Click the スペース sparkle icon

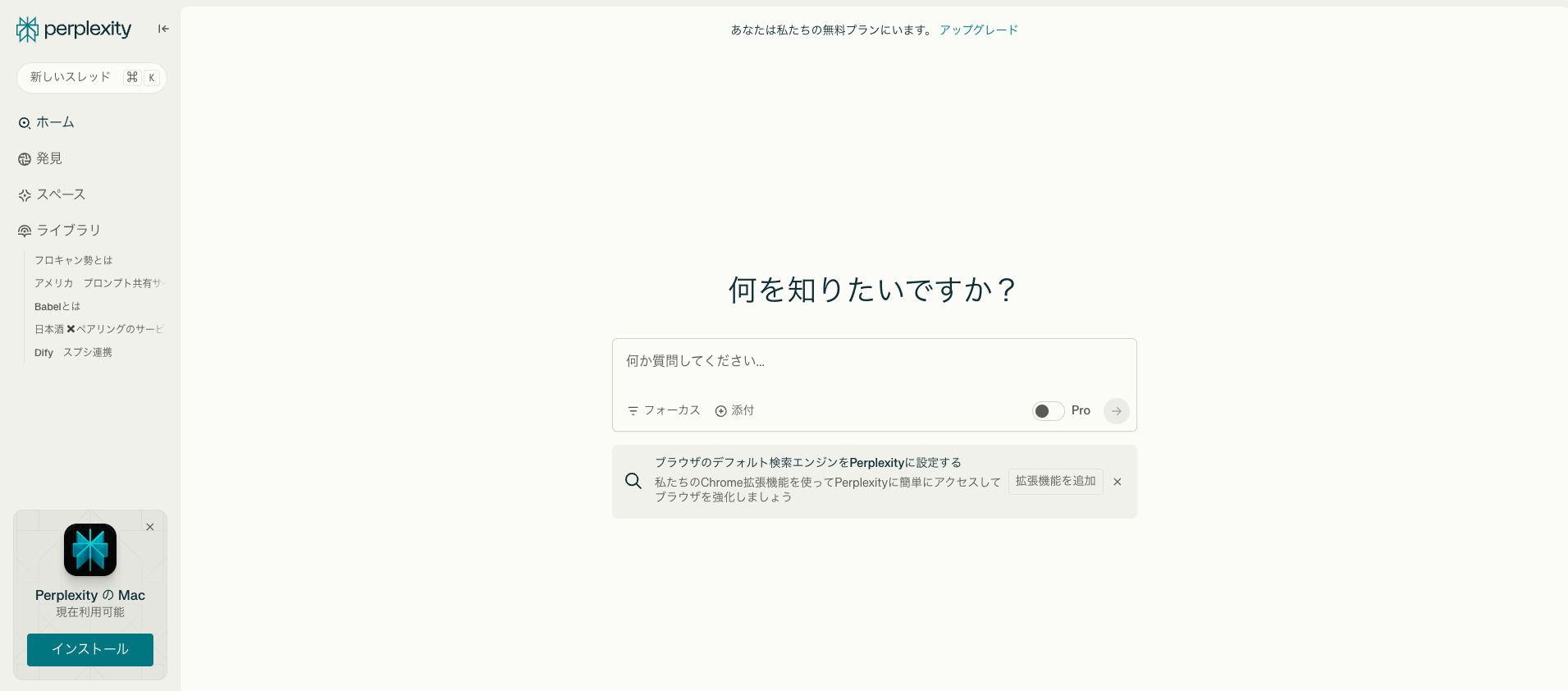pos(25,195)
